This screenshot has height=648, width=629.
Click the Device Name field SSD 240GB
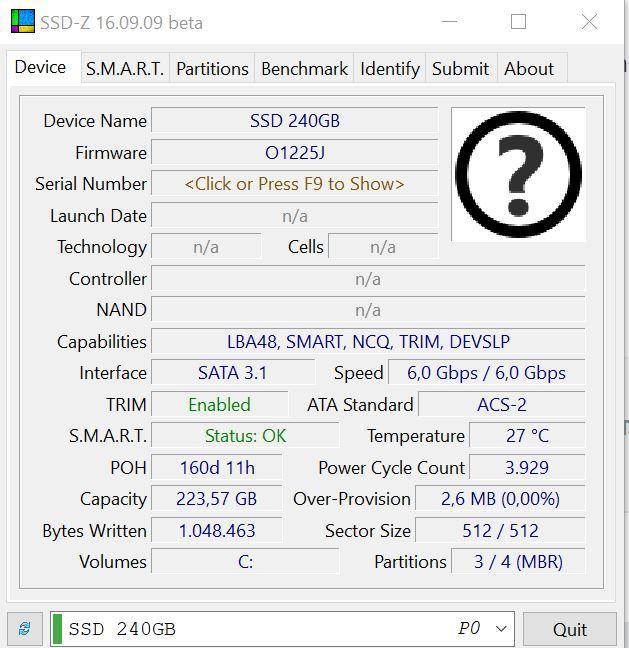point(294,121)
